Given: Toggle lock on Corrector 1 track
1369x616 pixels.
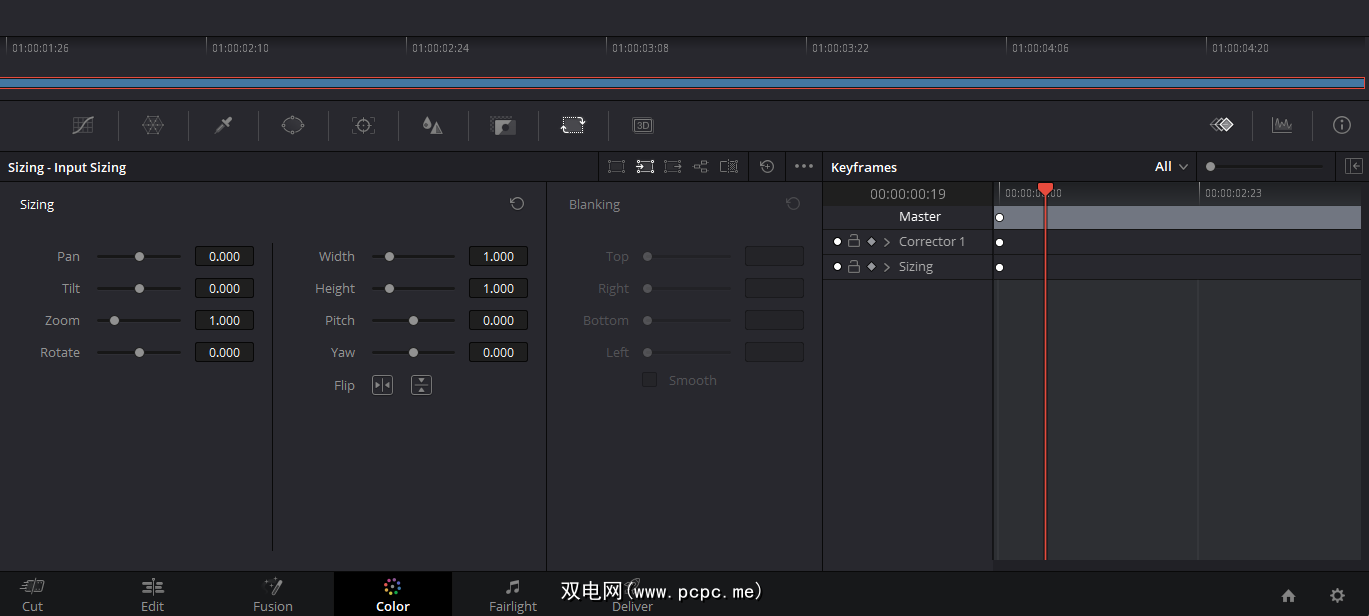Looking at the screenshot, I should [854, 241].
